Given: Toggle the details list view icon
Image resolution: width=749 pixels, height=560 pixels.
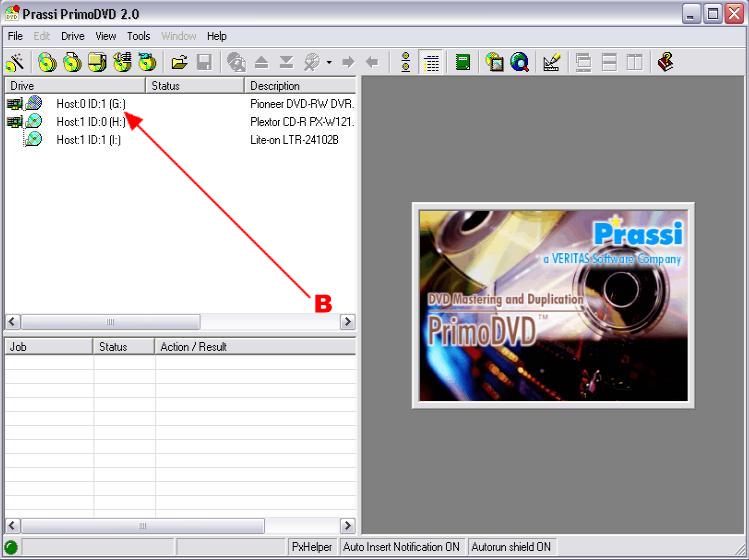Looking at the screenshot, I should click(x=431, y=62).
